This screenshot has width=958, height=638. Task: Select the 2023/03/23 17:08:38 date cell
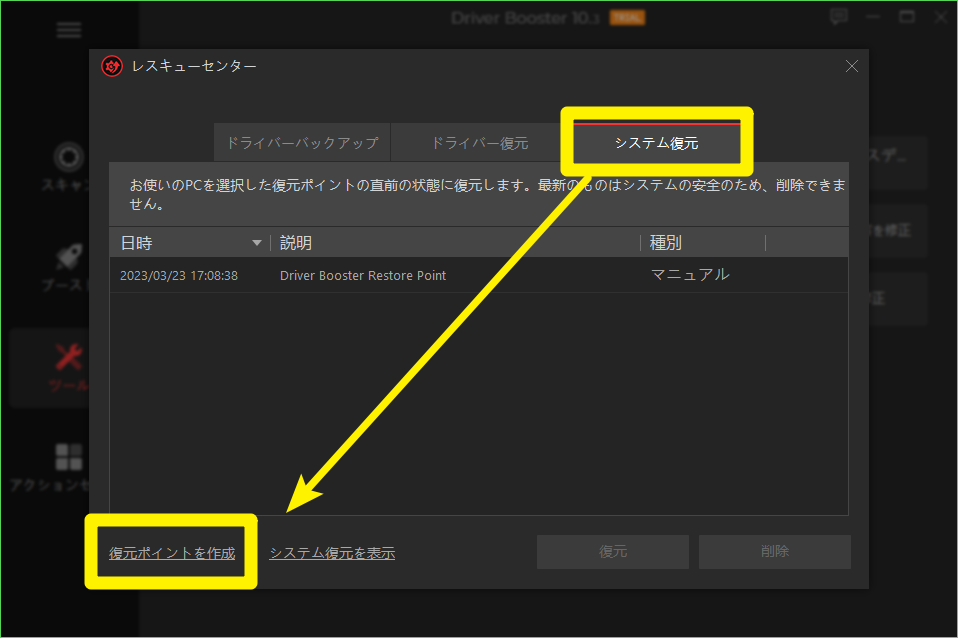click(x=179, y=276)
